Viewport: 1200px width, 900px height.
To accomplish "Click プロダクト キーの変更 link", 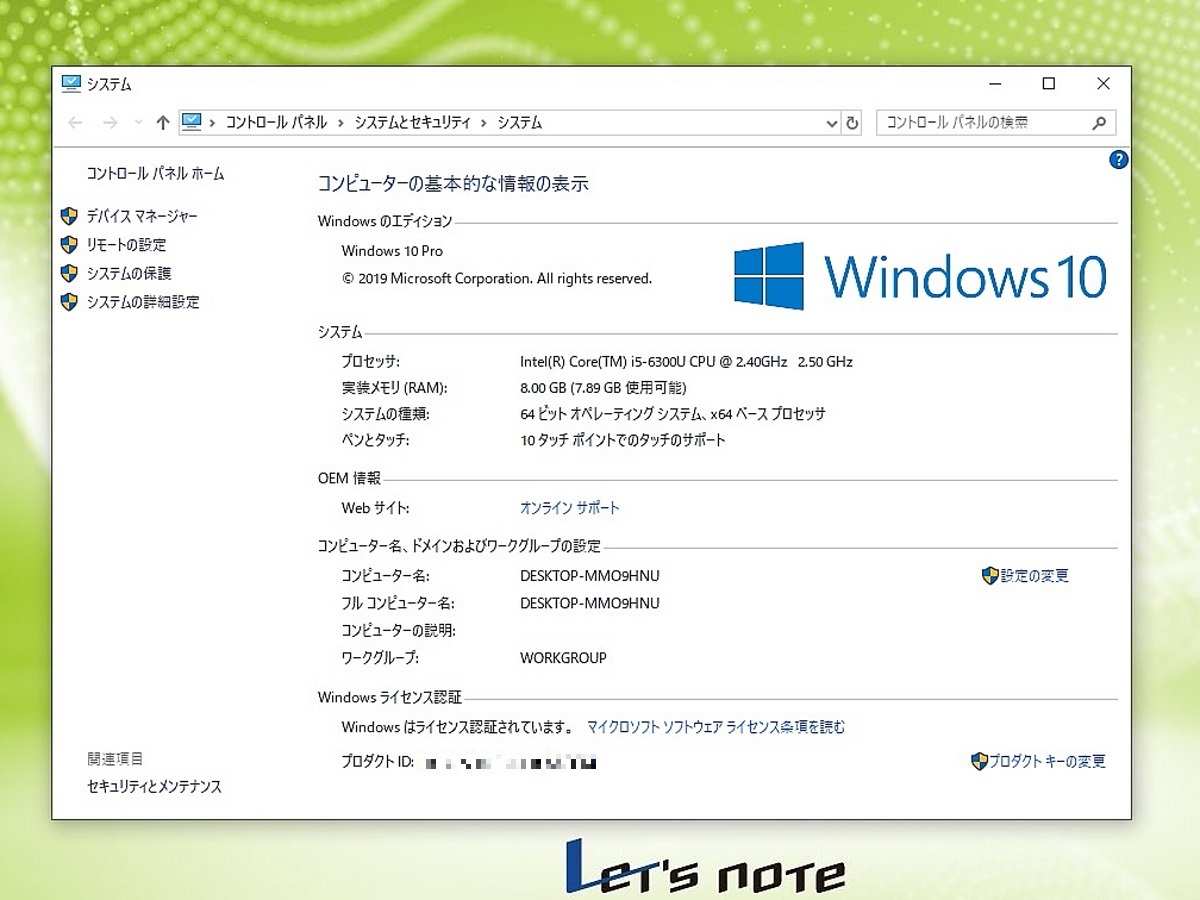I will coord(1048,762).
